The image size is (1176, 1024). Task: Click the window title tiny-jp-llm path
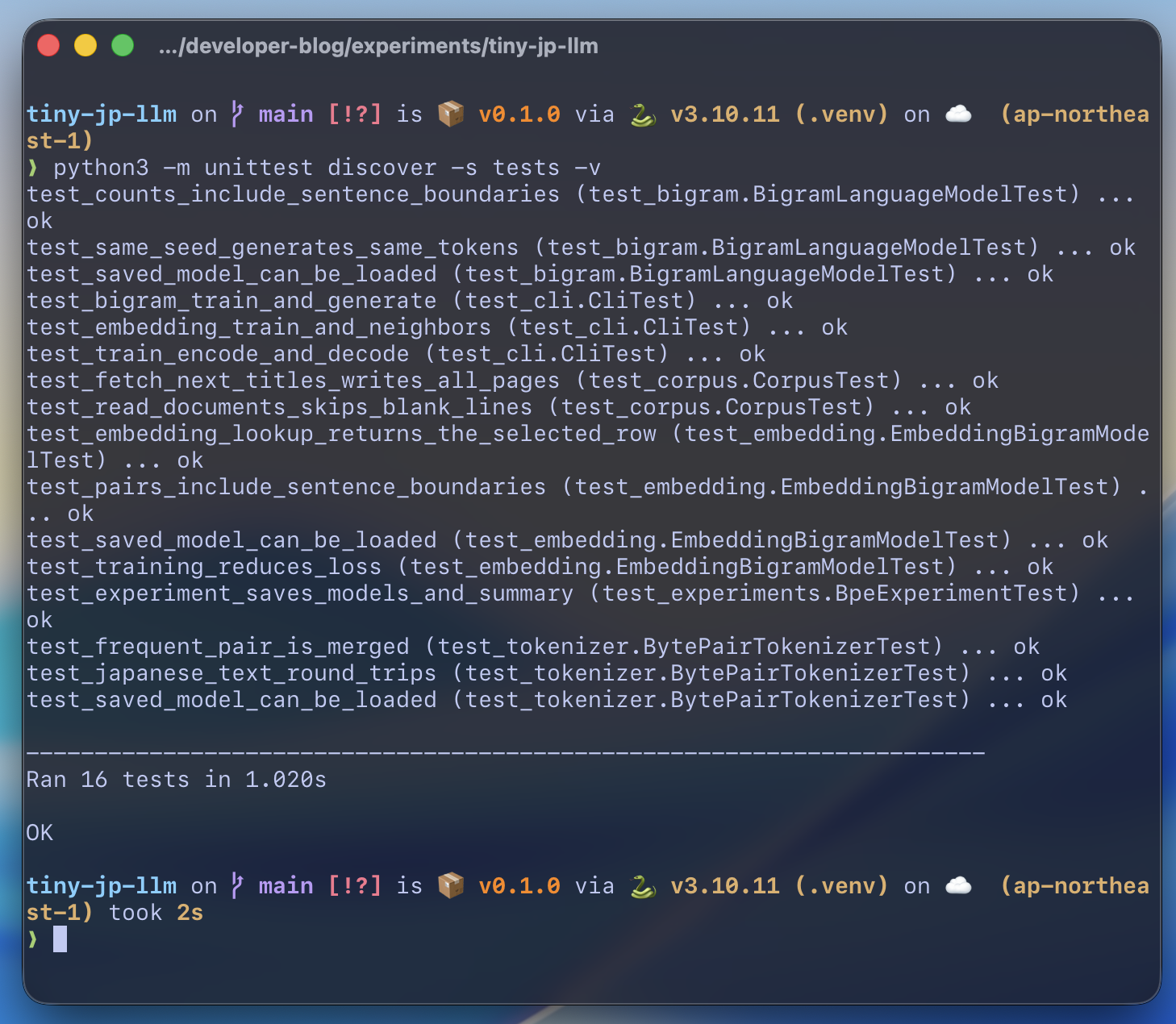(378, 46)
